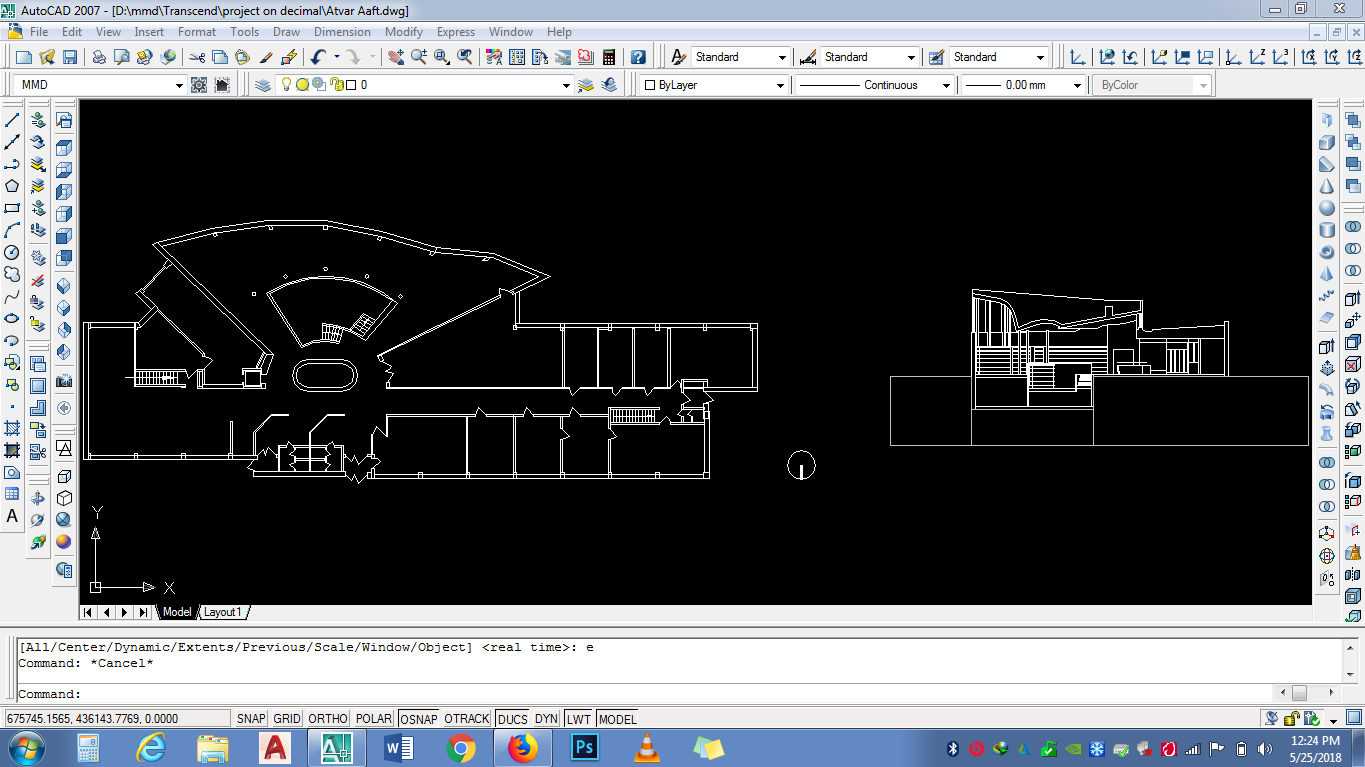The image size is (1365, 767).
Task: Activate the Multiline Text tool
Action: [12, 516]
